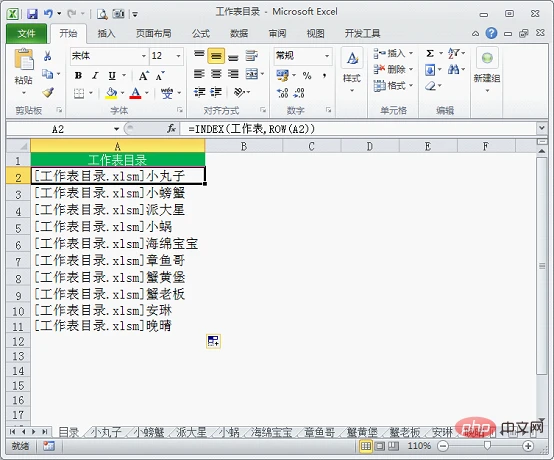554x460 pixels.
Task: Apply the Fill Color paint bucket
Action: [x=111, y=93]
